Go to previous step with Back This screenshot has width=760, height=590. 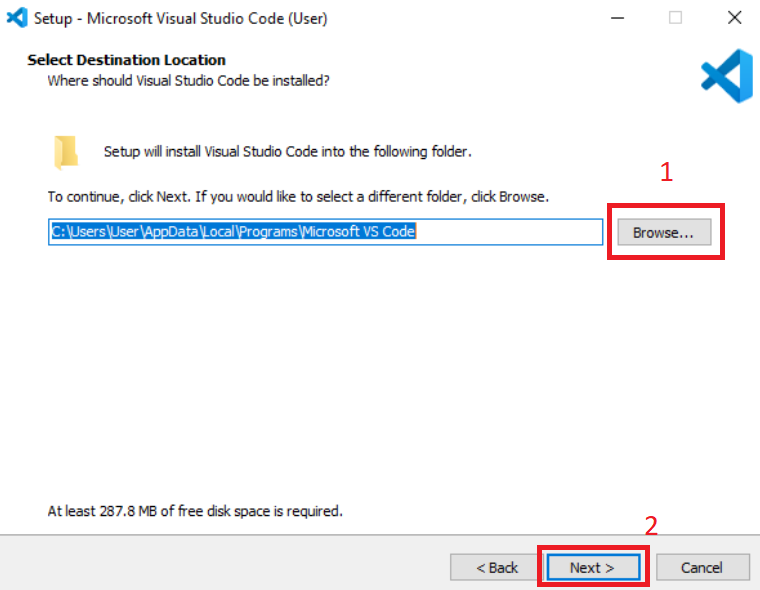pos(497,567)
